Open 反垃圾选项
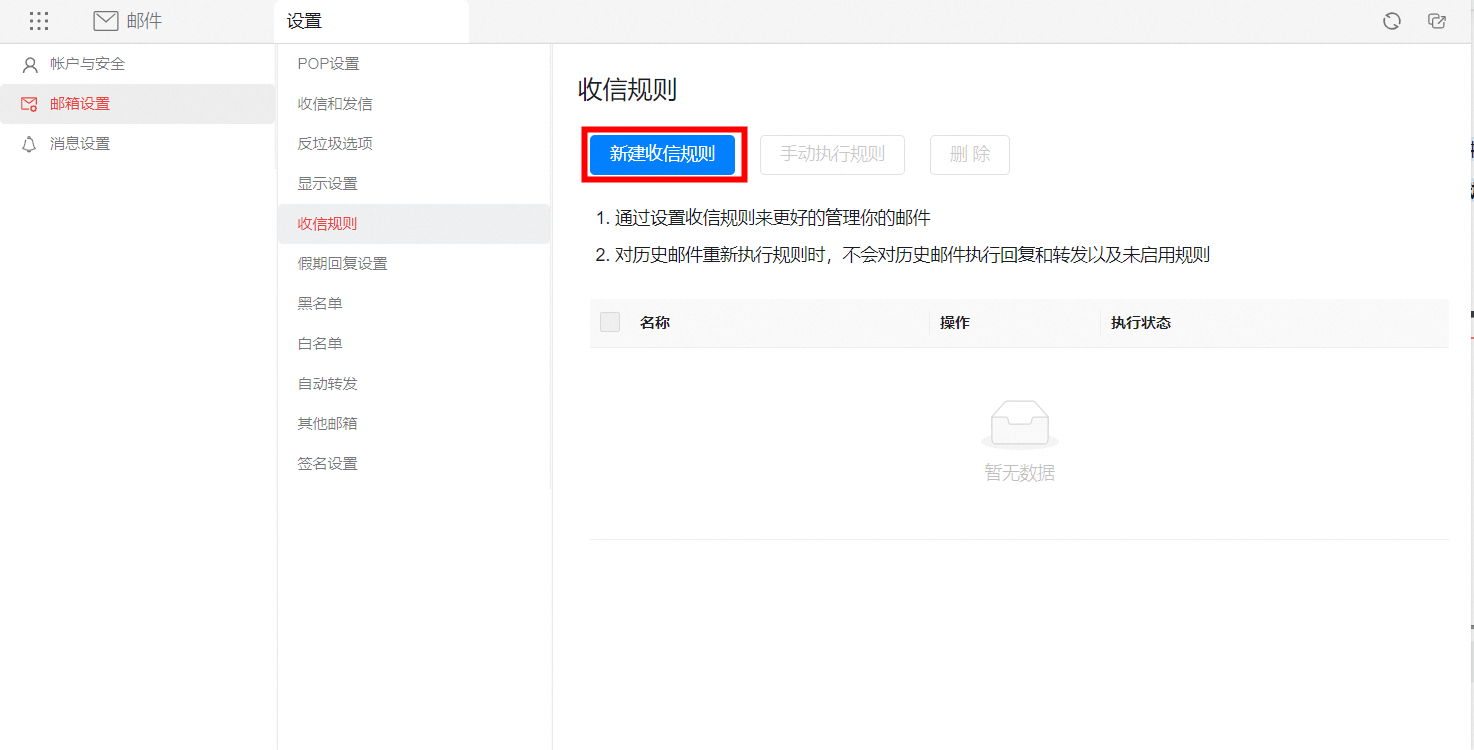Viewport: 1474px width, 750px height. pos(414,144)
